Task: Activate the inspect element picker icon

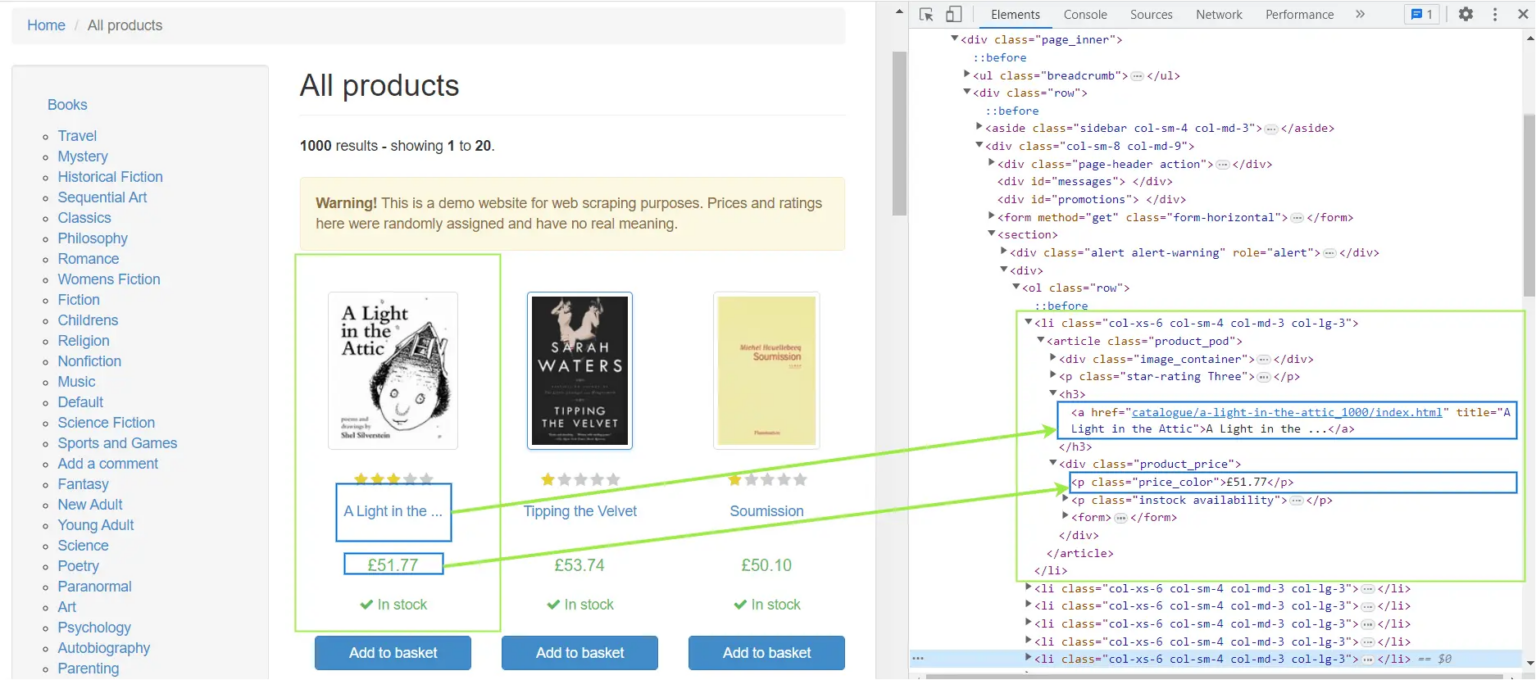Action: (926, 14)
